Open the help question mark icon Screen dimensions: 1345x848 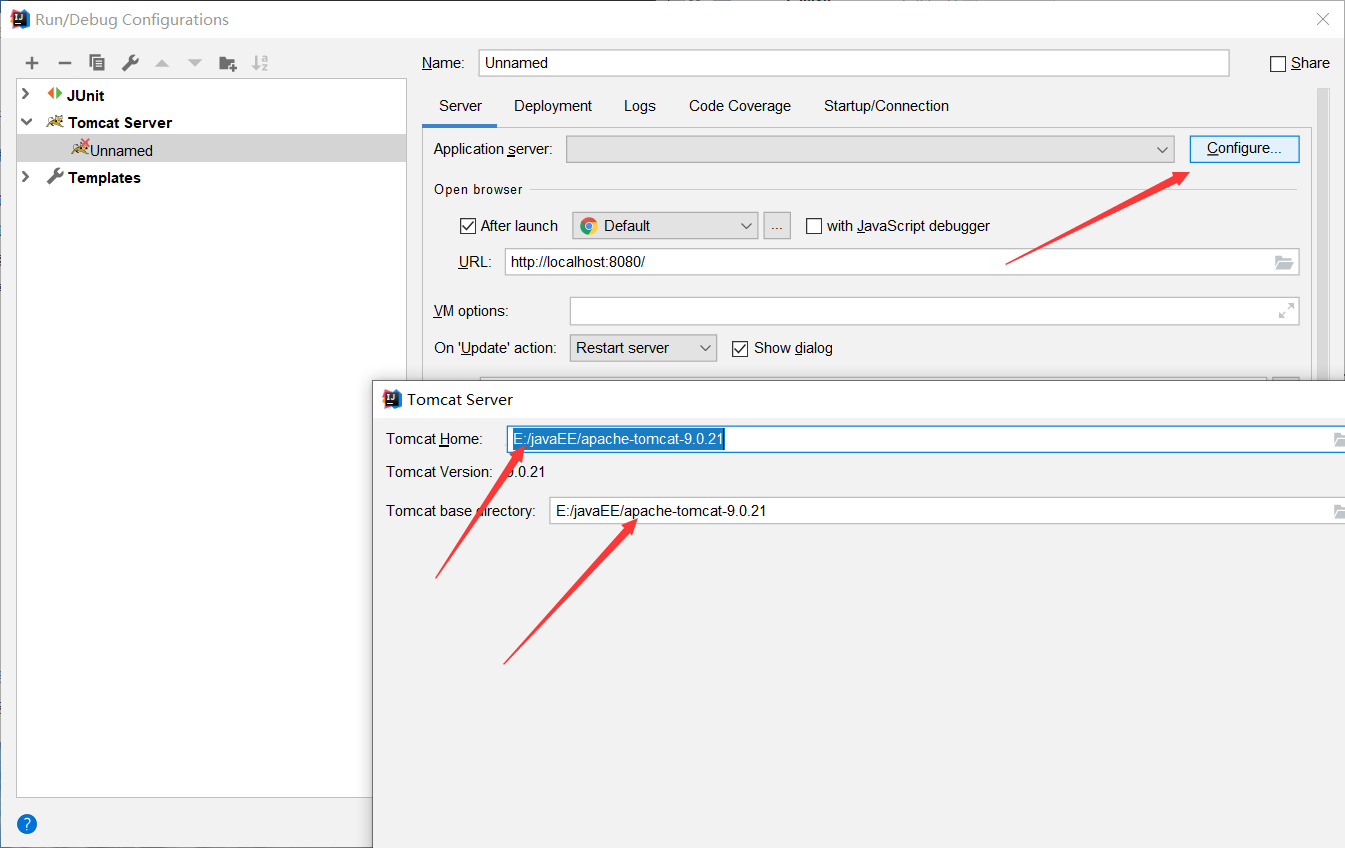27,825
